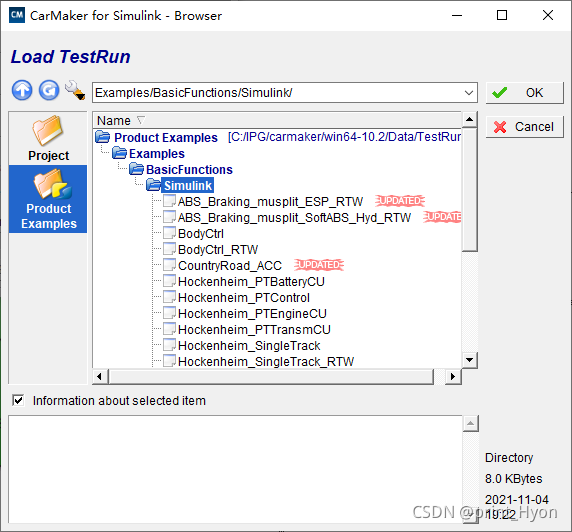Open the wrench tools icon
Image resolution: width=572 pixels, height=532 pixels.
pos(75,90)
